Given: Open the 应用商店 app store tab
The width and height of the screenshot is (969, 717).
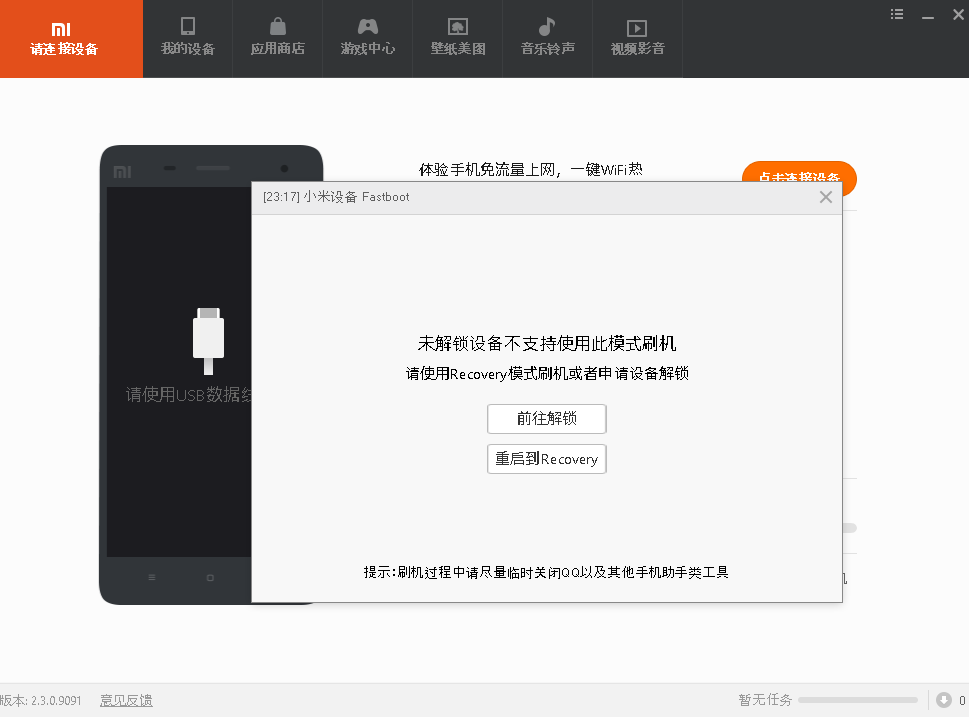Looking at the screenshot, I should tap(277, 38).
